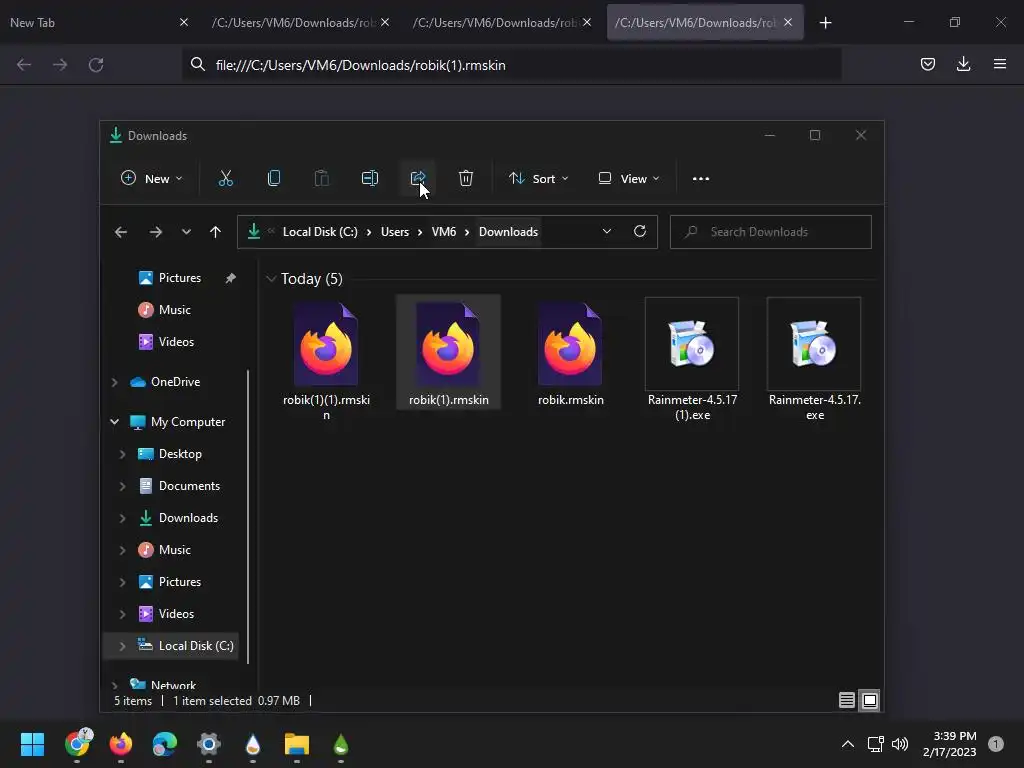Switch to large thumbnails view icon
The image size is (1024, 768).
[x=870, y=700]
